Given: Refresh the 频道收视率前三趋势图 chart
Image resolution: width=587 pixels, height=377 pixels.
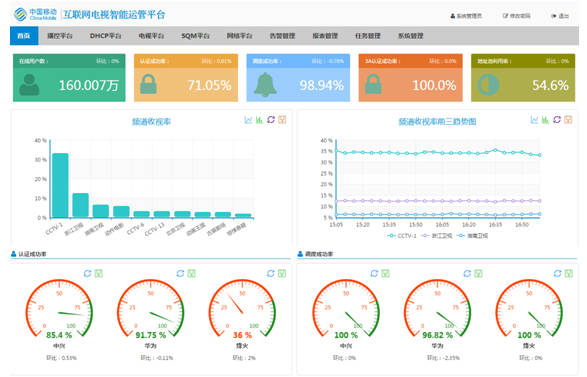Looking at the screenshot, I should coord(557,120).
